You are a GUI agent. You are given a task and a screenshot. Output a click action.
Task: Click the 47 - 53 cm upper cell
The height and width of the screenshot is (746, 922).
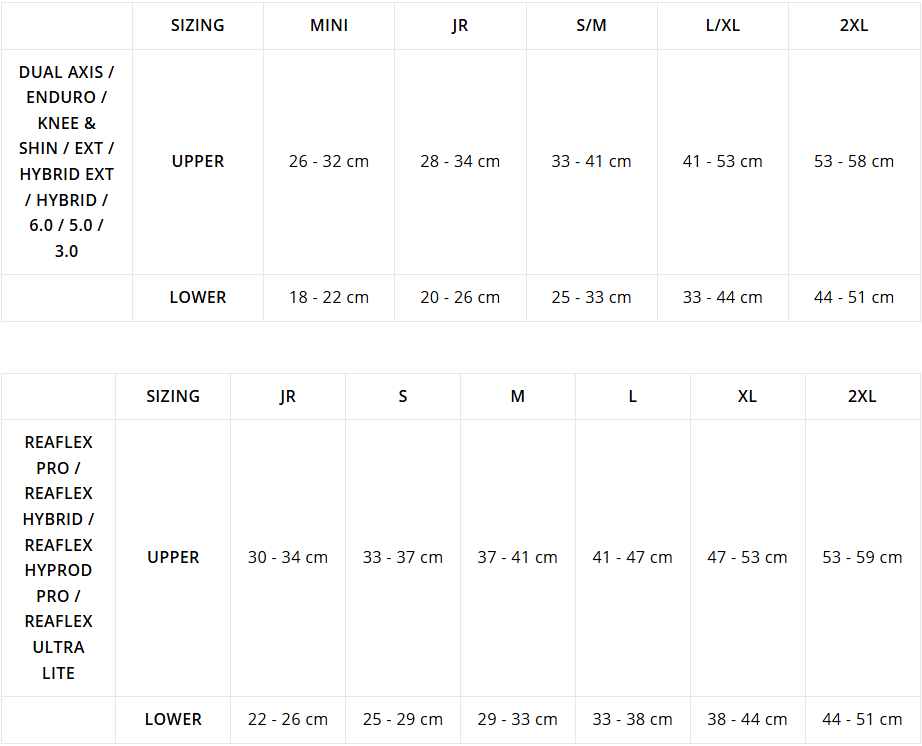[747, 557]
